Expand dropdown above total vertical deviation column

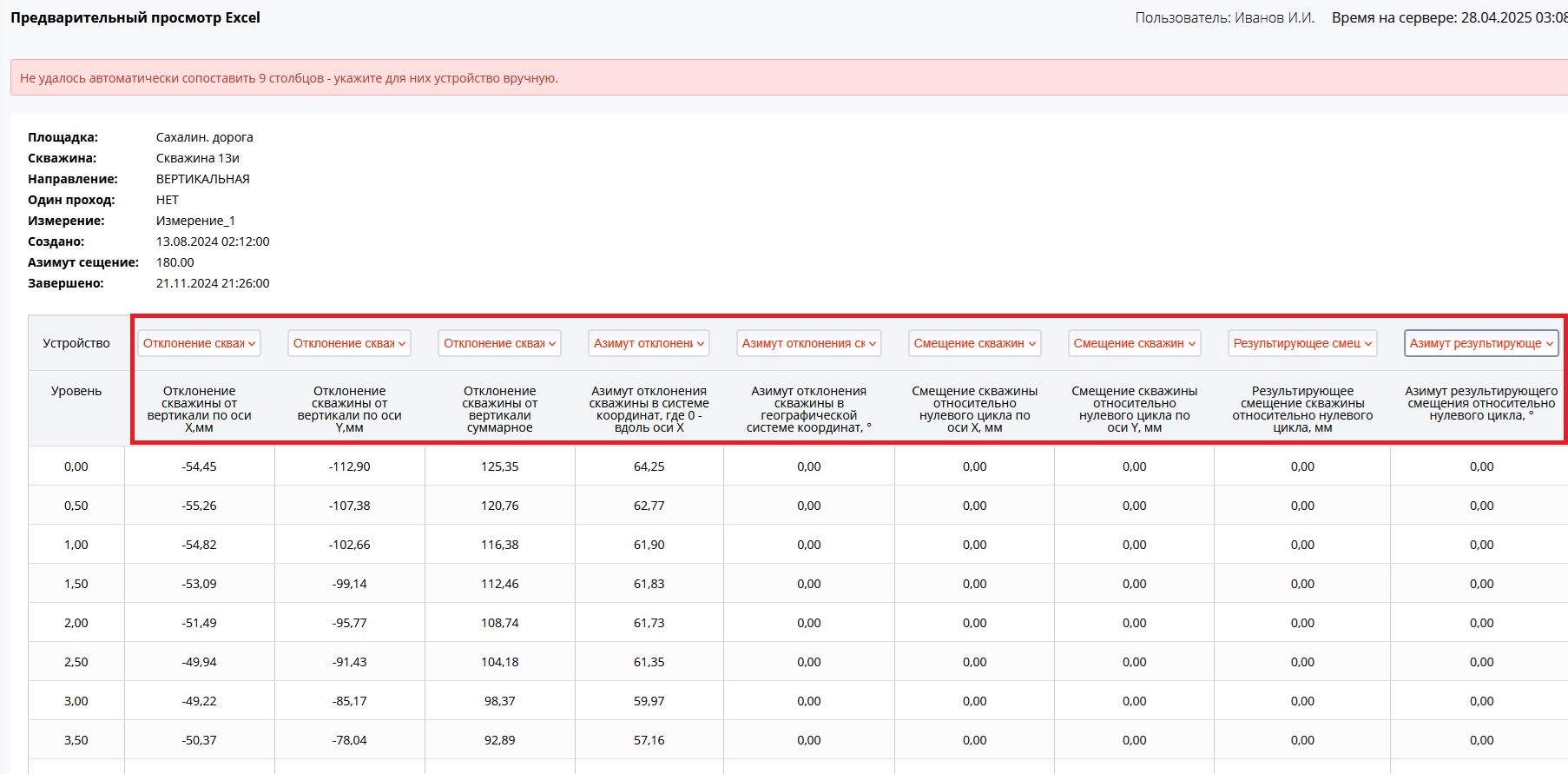(x=499, y=343)
